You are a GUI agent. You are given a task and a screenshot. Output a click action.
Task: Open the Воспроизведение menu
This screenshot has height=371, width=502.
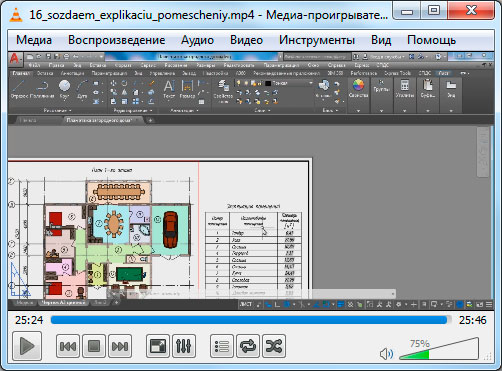(116, 40)
